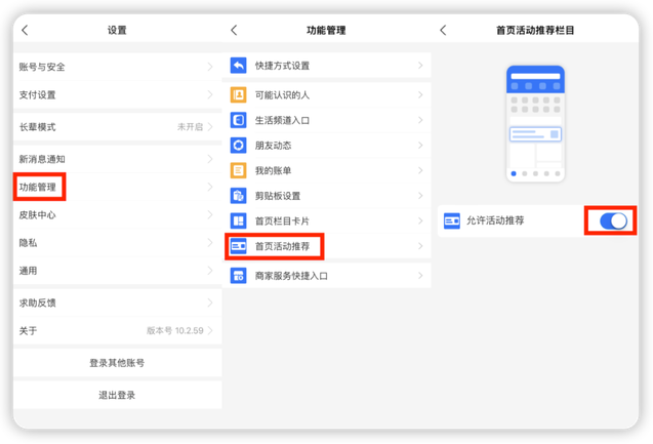Tap the 首页活动推荐 banner icon
This screenshot has height=444, width=653.
point(238,246)
